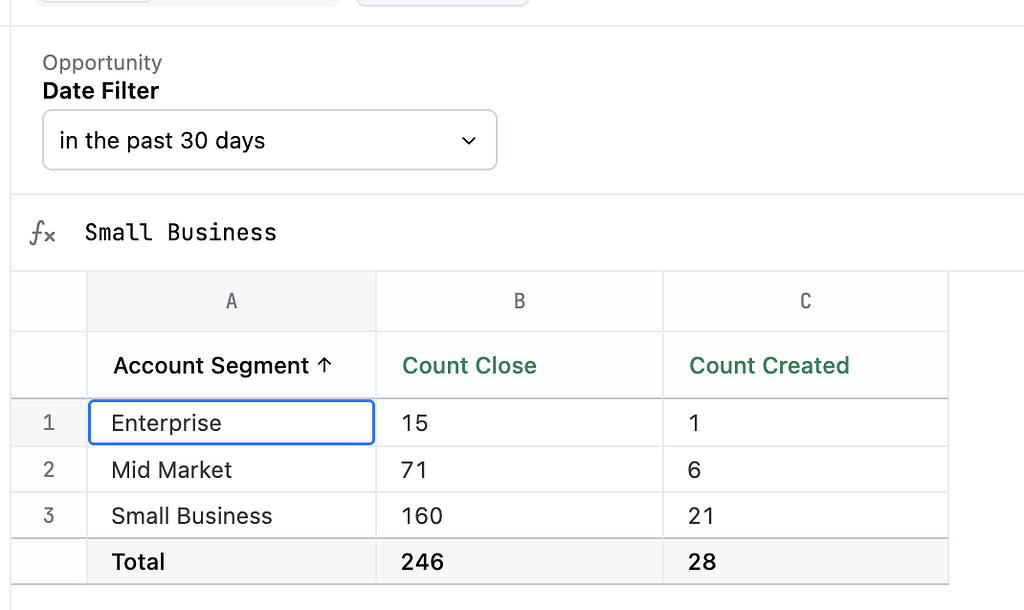Select column C header
Image resolution: width=1024 pixels, height=610 pixels.
[x=805, y=300]
